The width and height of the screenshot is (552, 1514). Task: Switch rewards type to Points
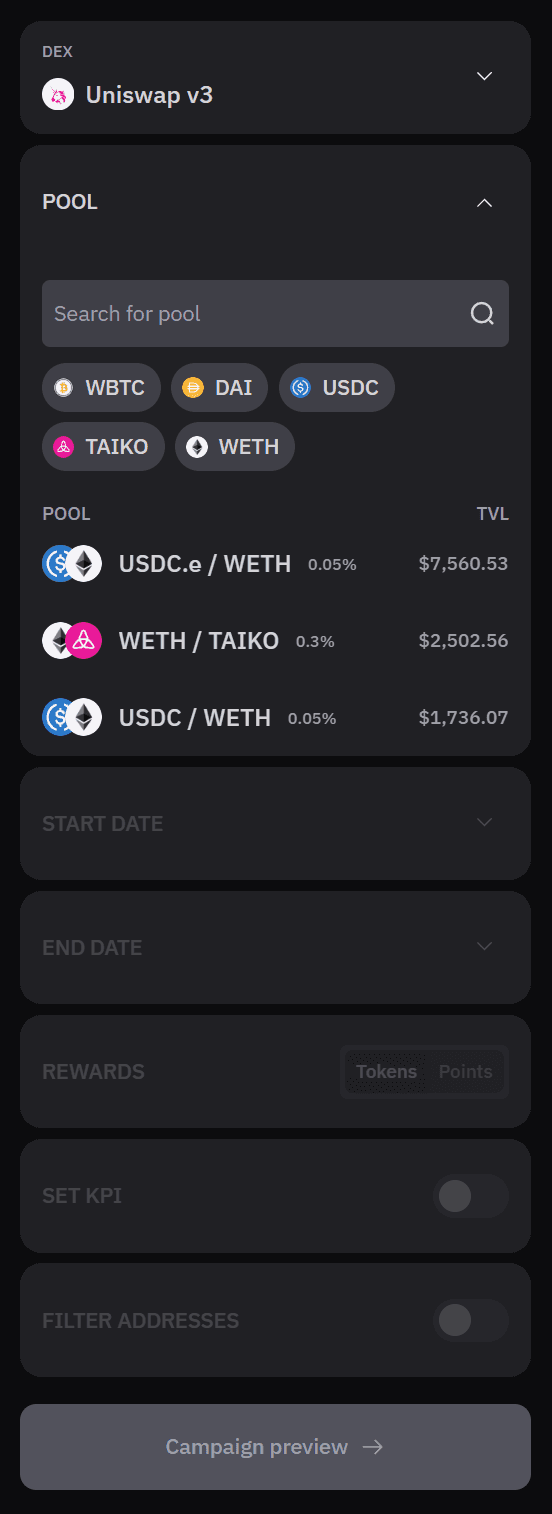tap(466, 1072)
